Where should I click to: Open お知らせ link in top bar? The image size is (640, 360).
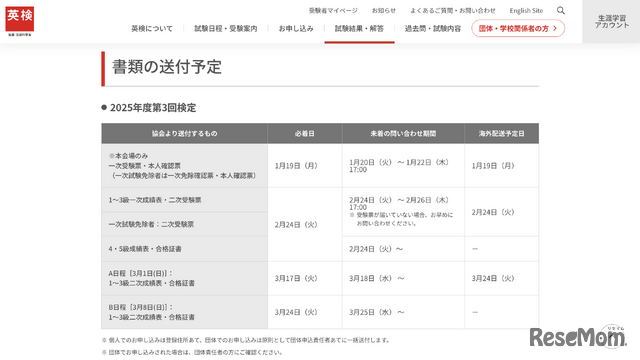383,11
